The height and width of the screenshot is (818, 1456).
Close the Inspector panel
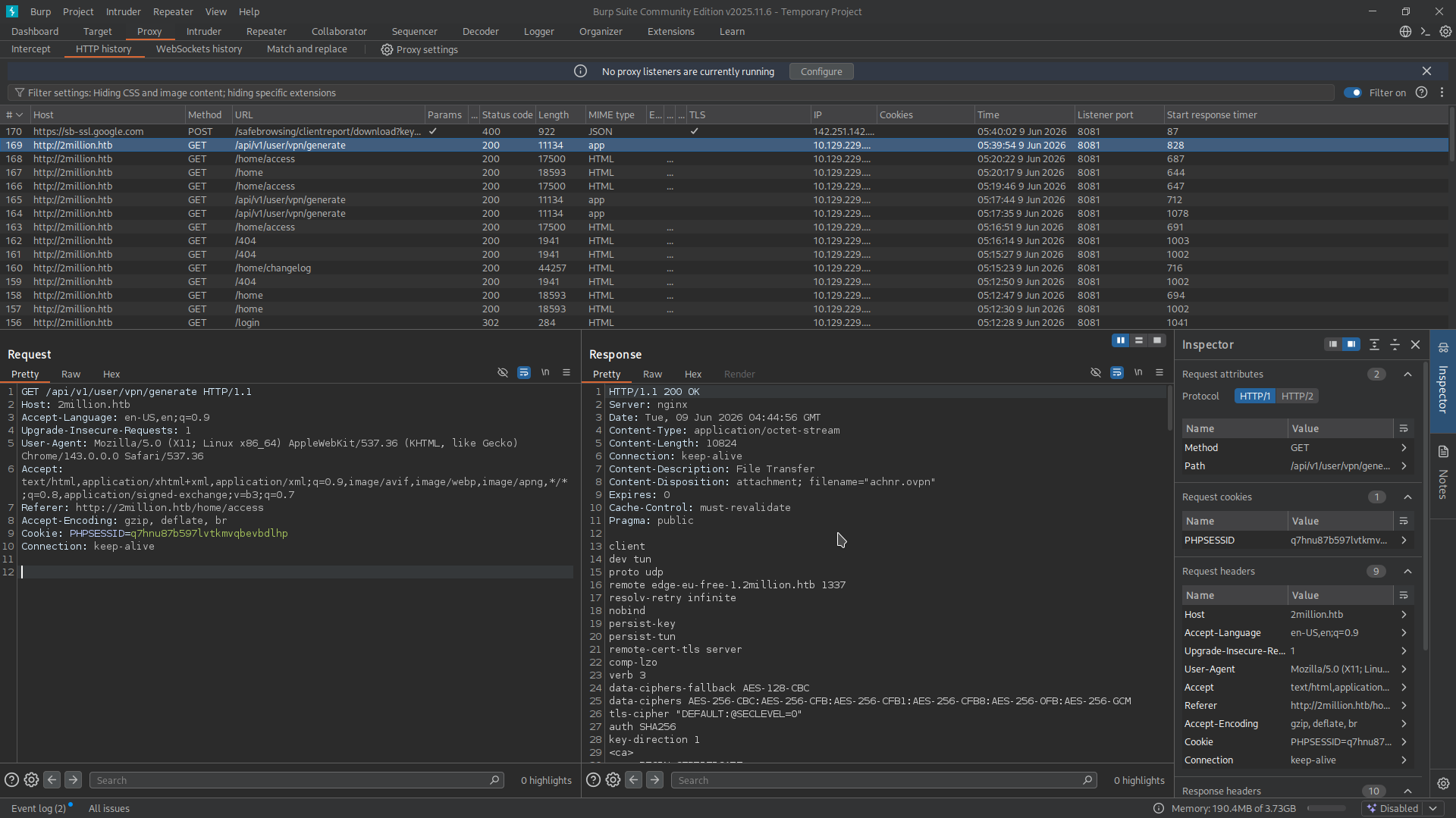pyautogui.click(x=1415, y=344)
